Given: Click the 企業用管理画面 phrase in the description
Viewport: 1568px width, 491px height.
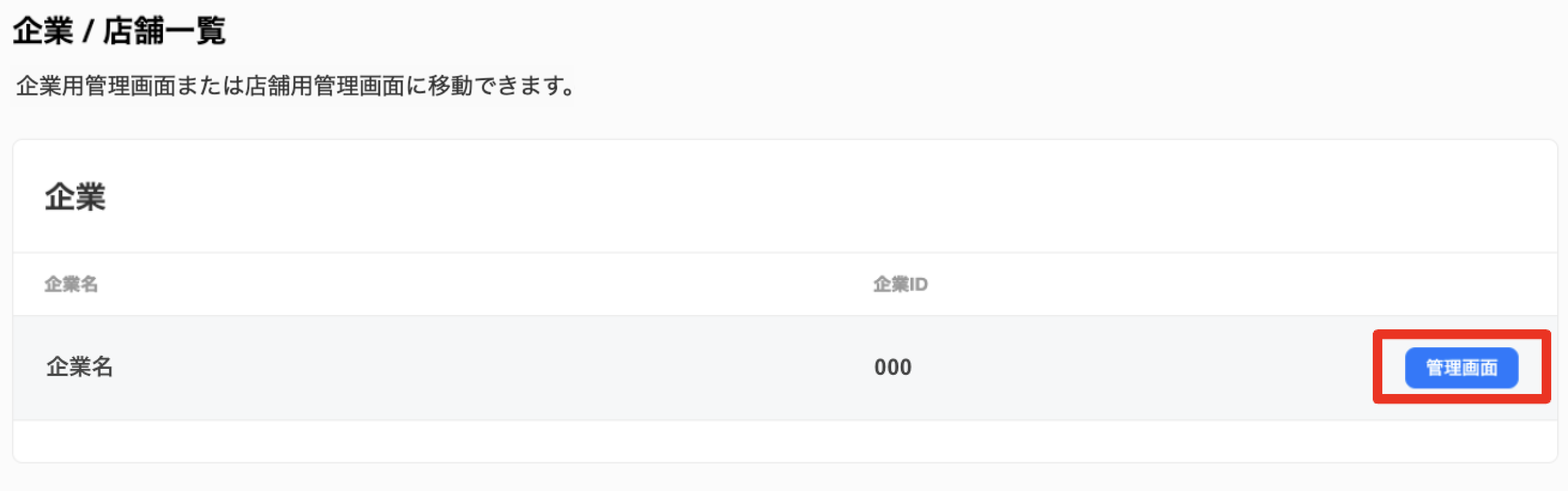Looking at the screenshot, I should [x=96, y=86].
